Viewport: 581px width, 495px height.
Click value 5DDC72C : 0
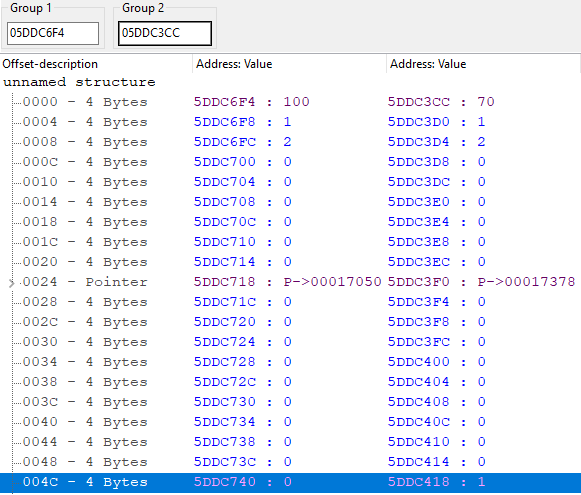click(x=243, y=382)
